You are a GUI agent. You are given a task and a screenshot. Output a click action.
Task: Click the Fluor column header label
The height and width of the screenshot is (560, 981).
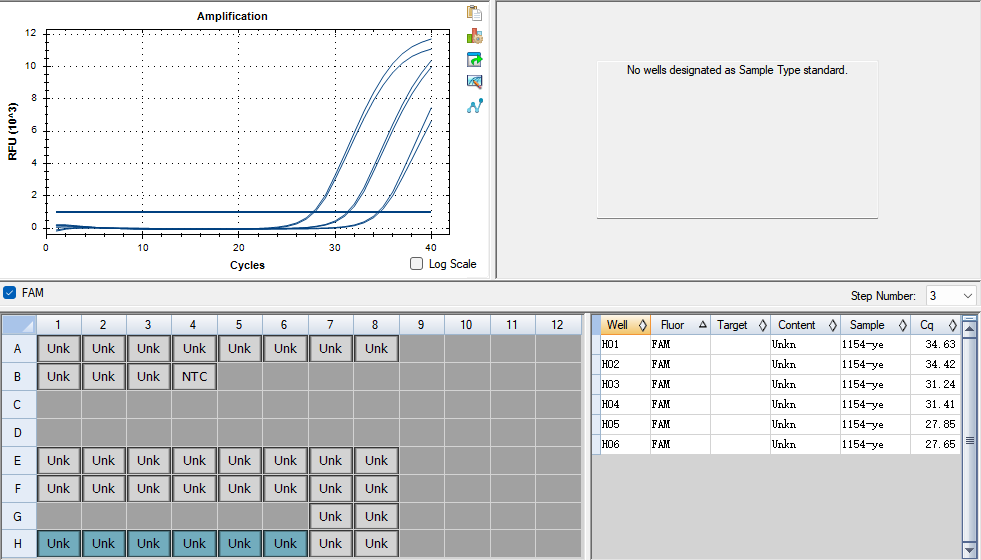(x=673, y=325)
